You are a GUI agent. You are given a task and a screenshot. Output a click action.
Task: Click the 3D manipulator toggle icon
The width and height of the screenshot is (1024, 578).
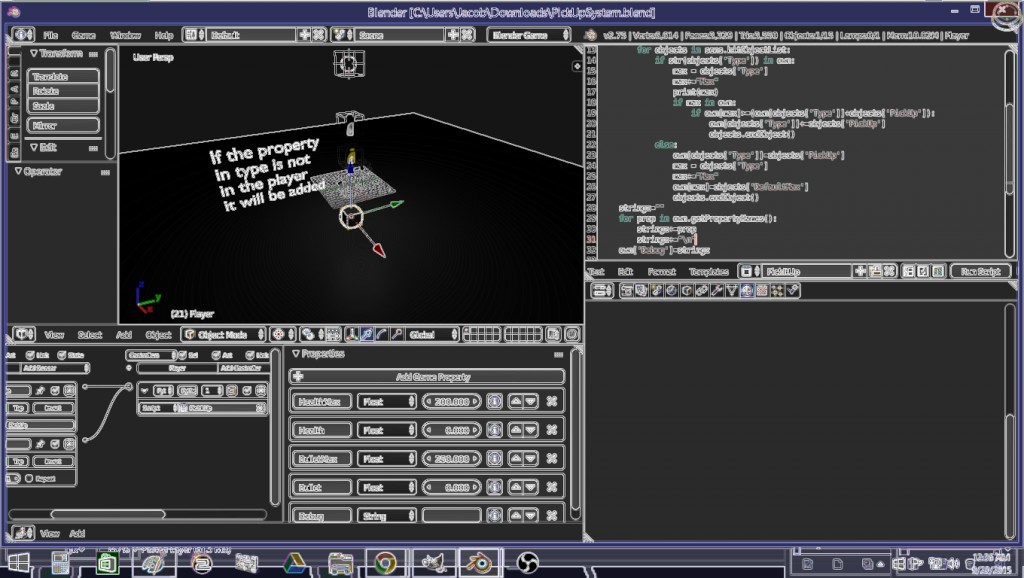click(352, 335)
